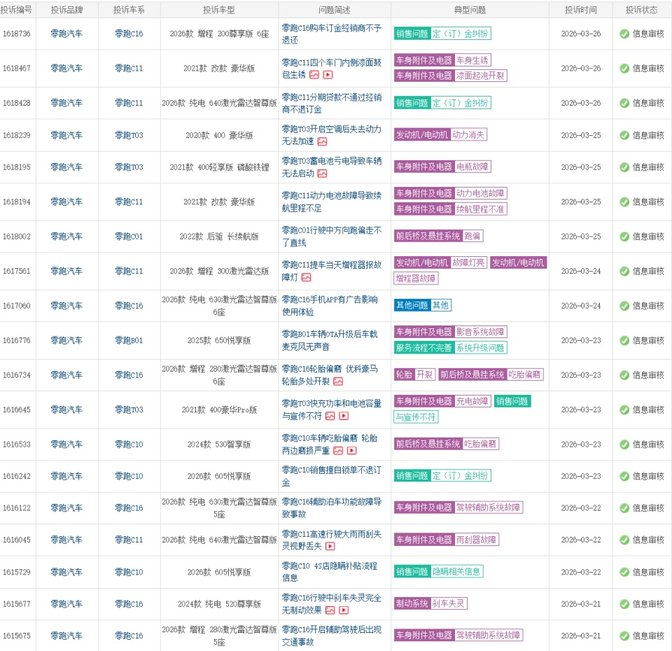Click green check status icon for complaint 1618736
Image resolution: width=672 pixels, height=651 pixels.
624,33
